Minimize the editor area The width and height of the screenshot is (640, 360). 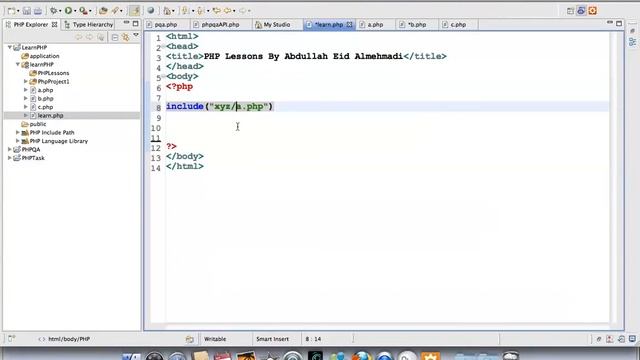pyautogui.click(x=610, y=23)
